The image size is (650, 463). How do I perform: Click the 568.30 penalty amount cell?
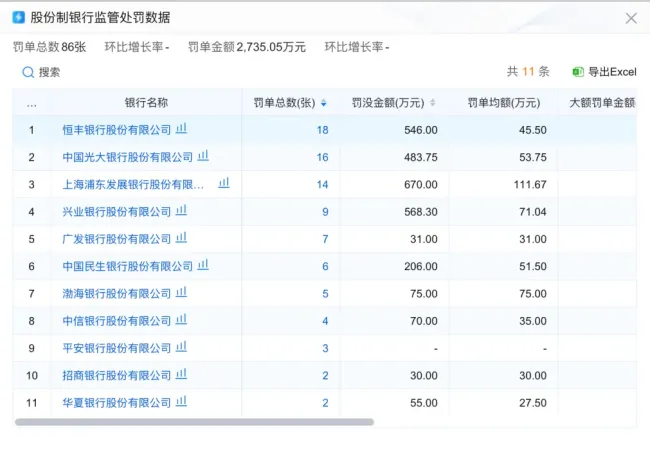(x=421, y=212)
